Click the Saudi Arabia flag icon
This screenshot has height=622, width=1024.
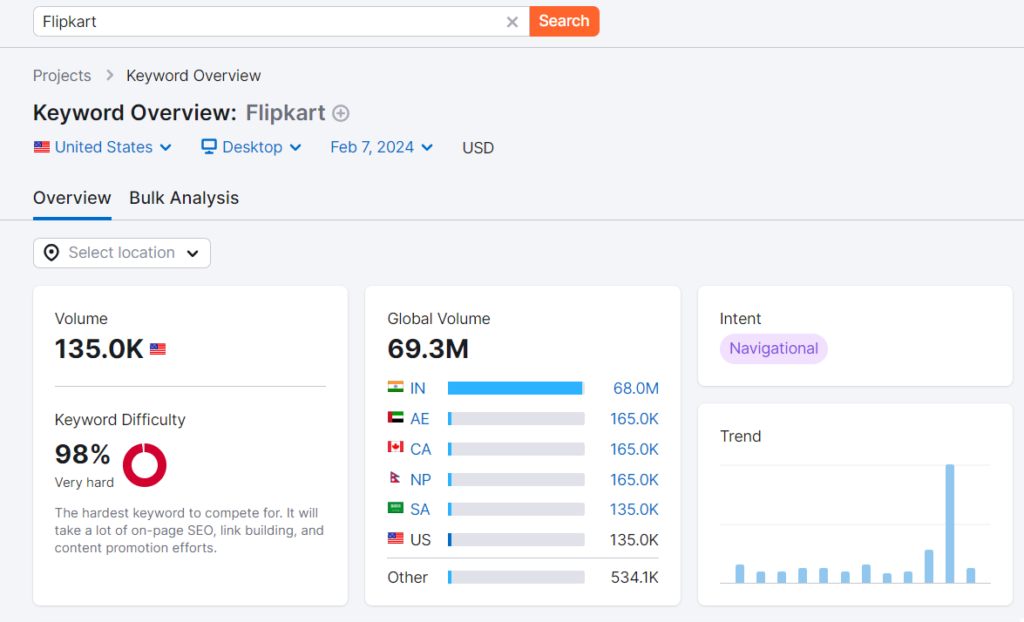(395, 508)
